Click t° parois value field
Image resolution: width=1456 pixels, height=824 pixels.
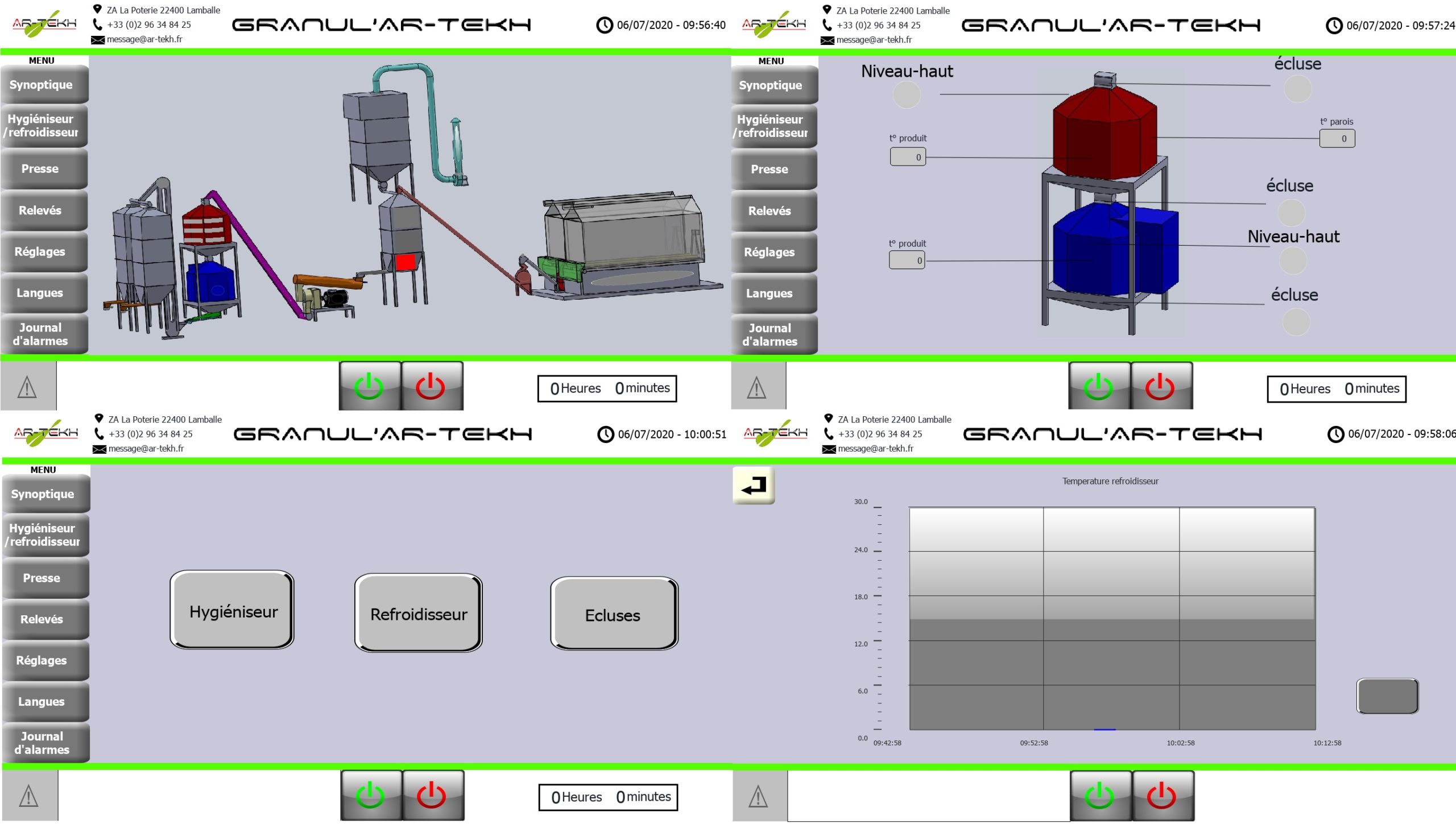coord(1337,138)
